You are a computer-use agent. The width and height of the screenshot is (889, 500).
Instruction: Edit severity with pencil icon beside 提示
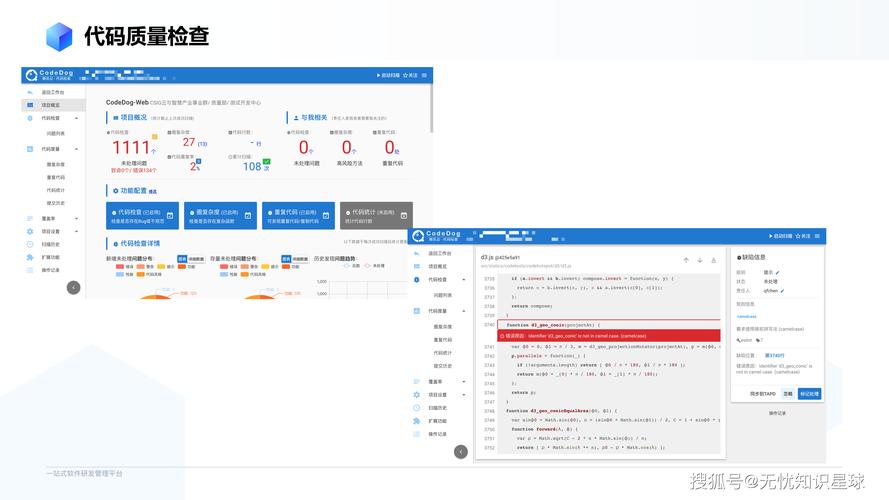point(777,273)
